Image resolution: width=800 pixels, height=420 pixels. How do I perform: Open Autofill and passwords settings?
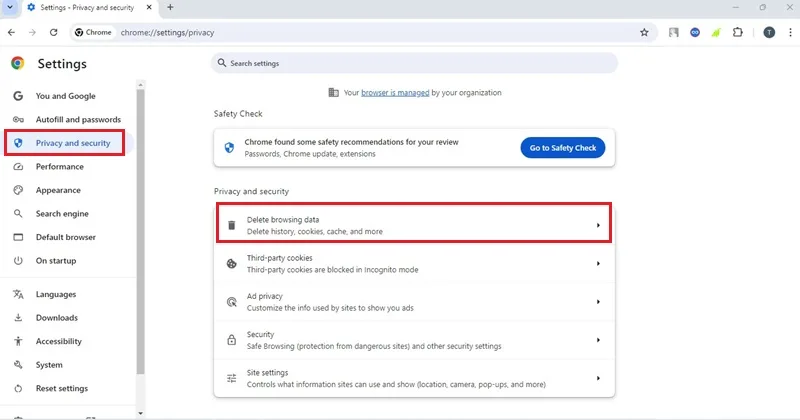[x=78, y=119]
